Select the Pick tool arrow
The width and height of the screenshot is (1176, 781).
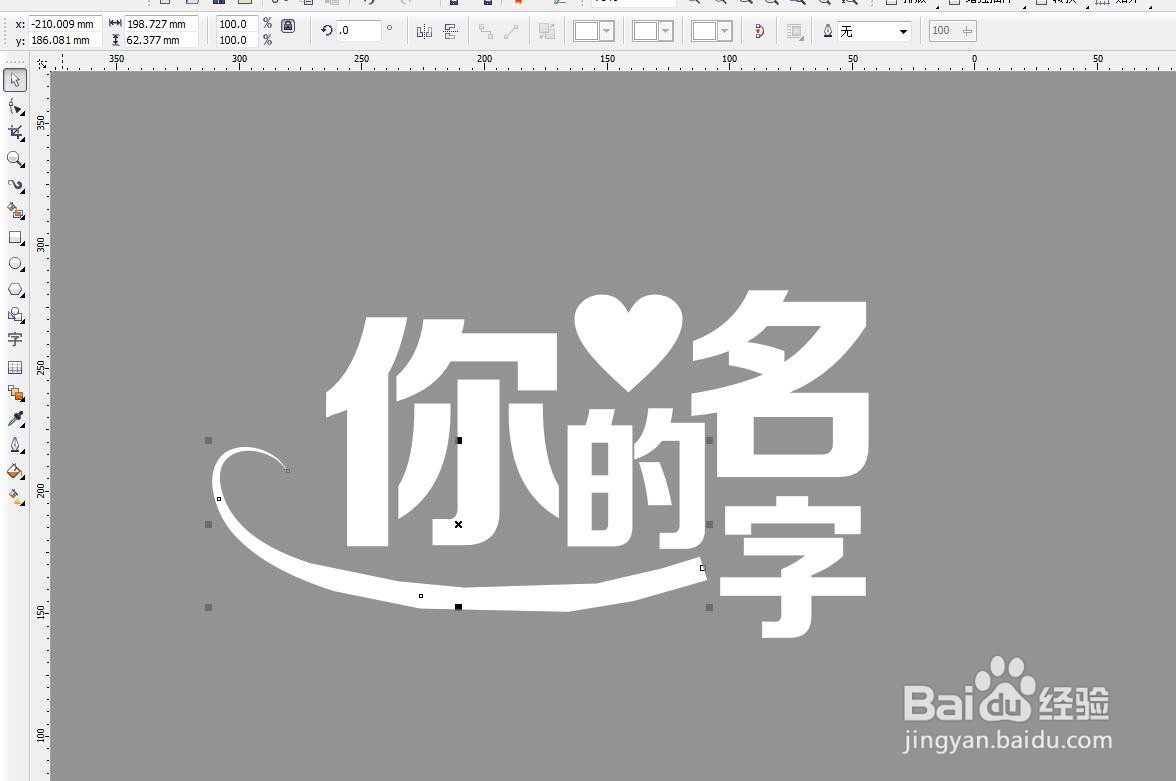pyautogui.click(x=15, y=80)
